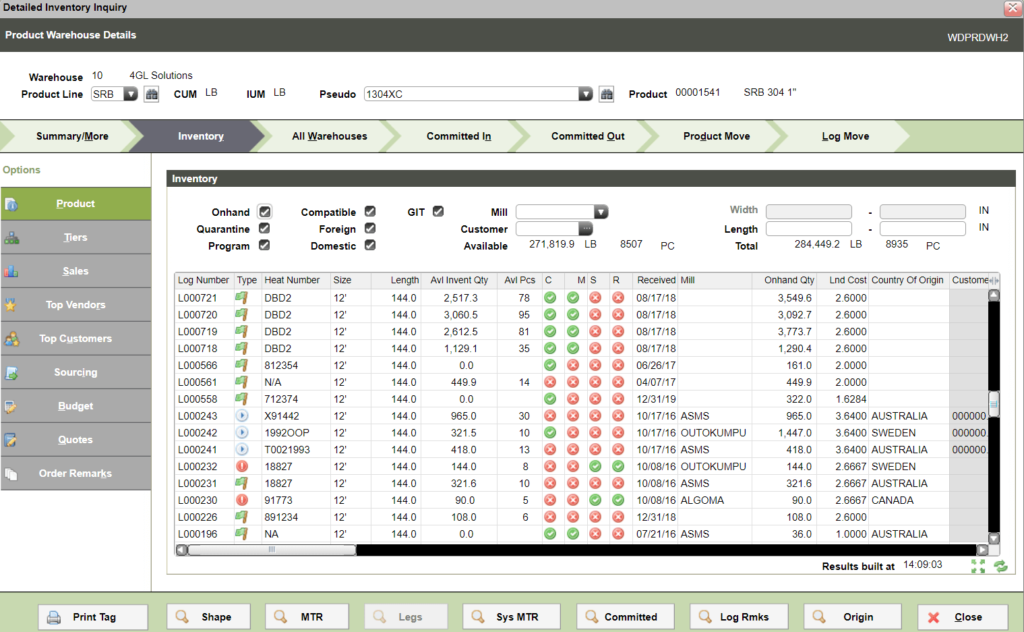The height and width of the screenshot is (632, 1024).
Task: Switch to the All Warehouses tab
Action: [x=329, y=136]
